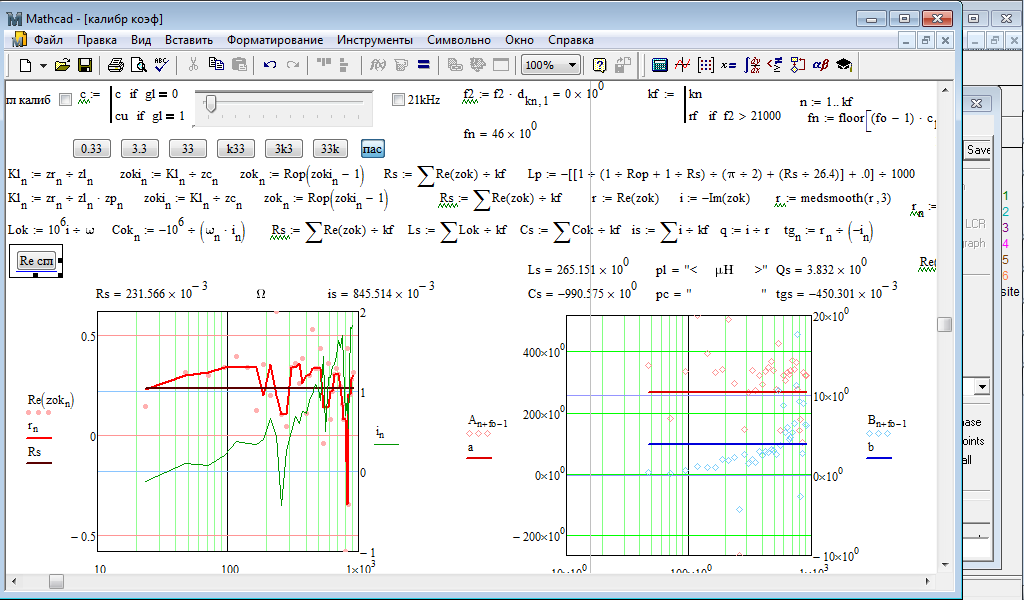Open the Matrix toolbar palette
The image size is (1024, 600).
tap(706, 65)
